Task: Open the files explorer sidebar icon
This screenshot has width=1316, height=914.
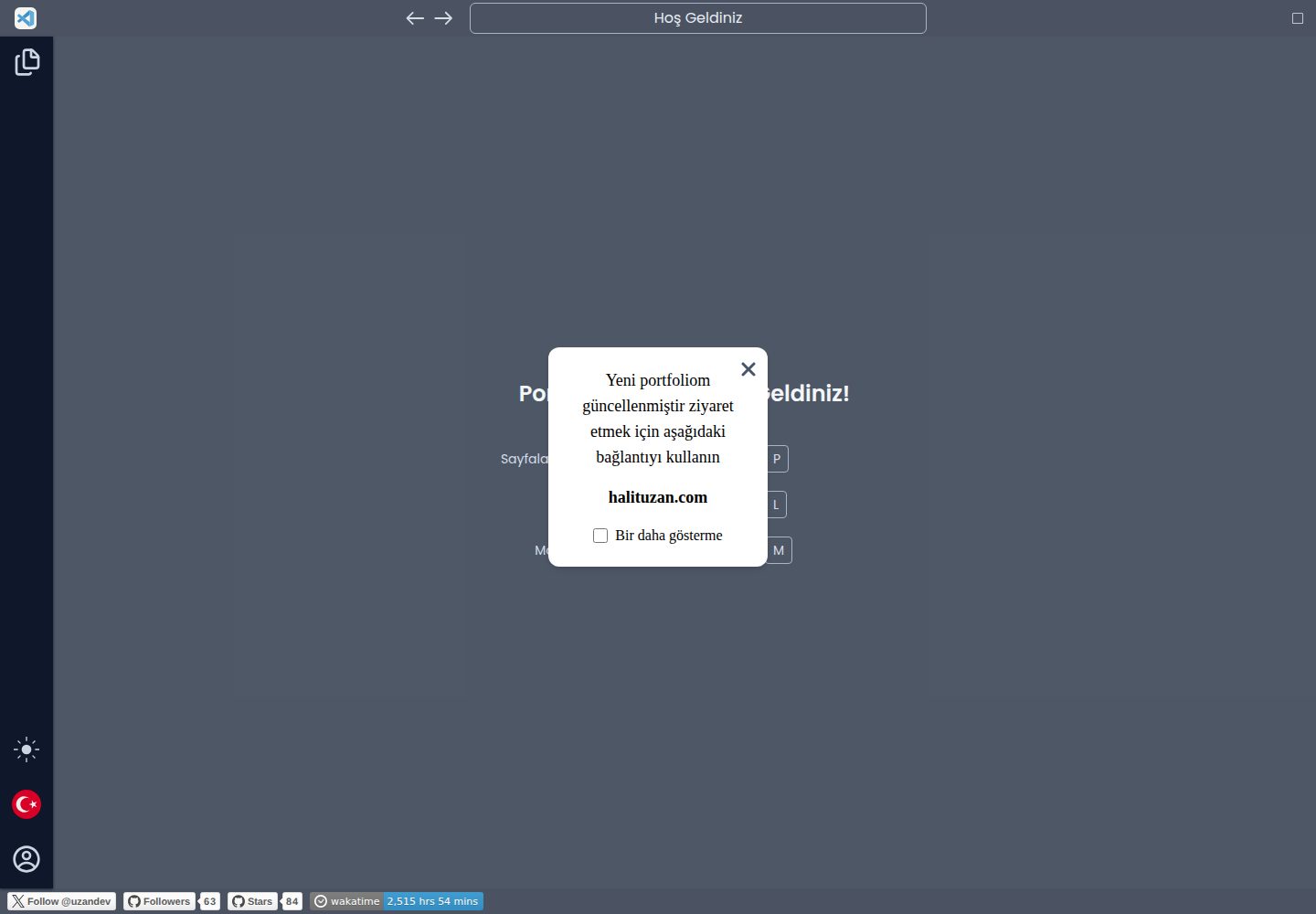Action: pyautogui.click(x=27, y=62)
